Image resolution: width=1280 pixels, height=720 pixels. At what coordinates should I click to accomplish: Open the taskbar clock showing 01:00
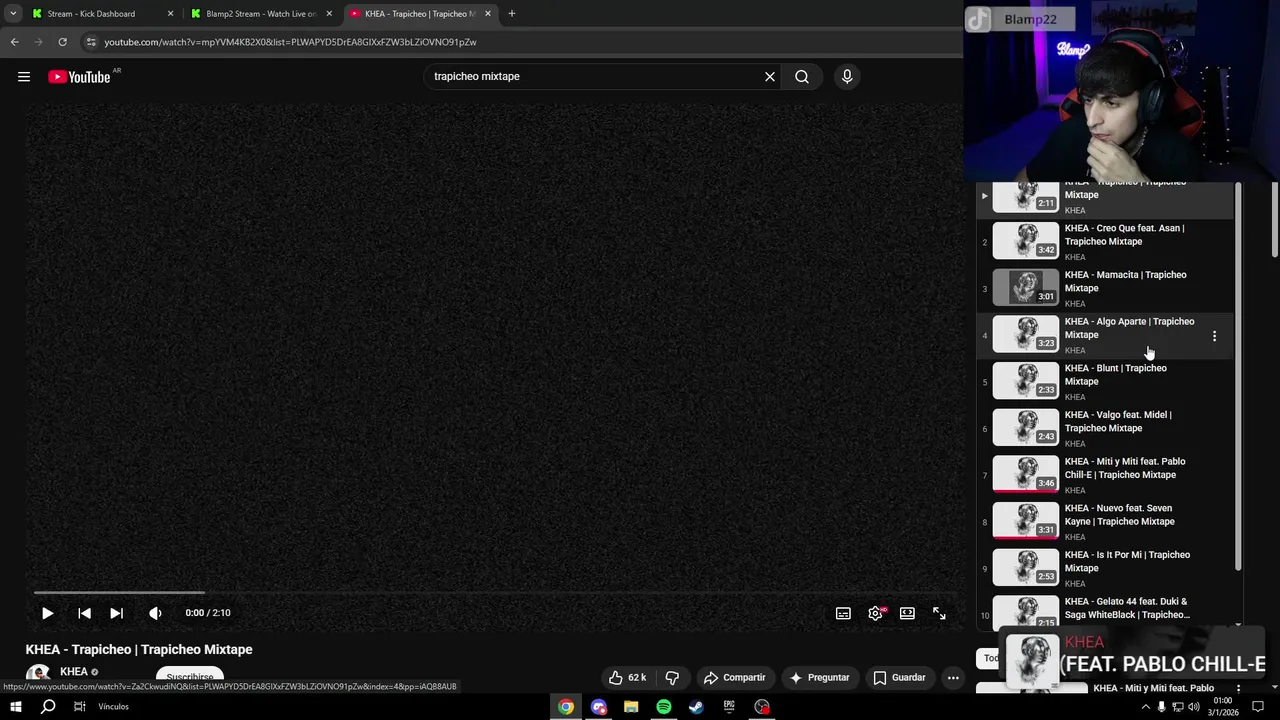1222,706
